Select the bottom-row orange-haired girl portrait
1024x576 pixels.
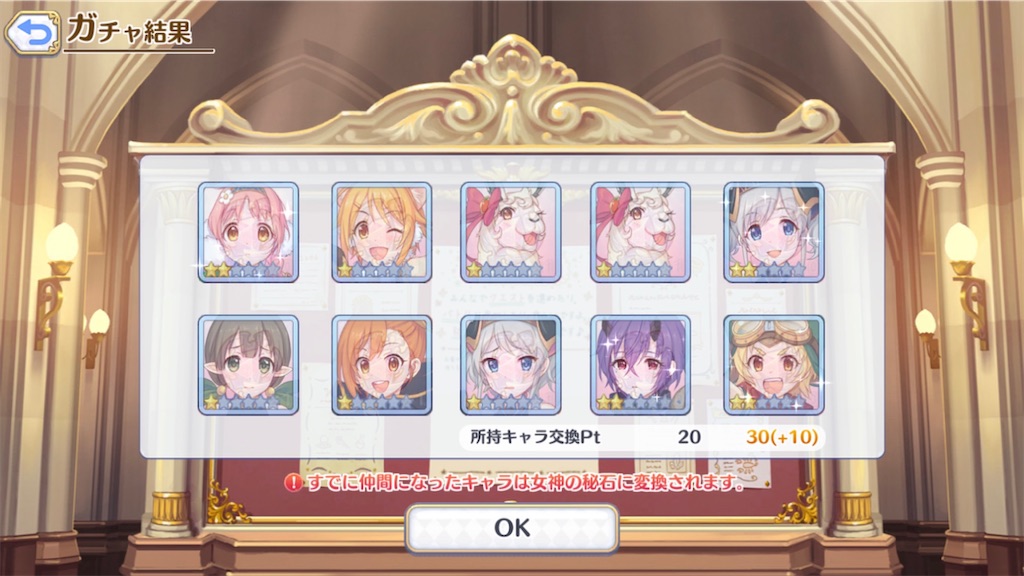pyautogui.click(x=381, y=365)
